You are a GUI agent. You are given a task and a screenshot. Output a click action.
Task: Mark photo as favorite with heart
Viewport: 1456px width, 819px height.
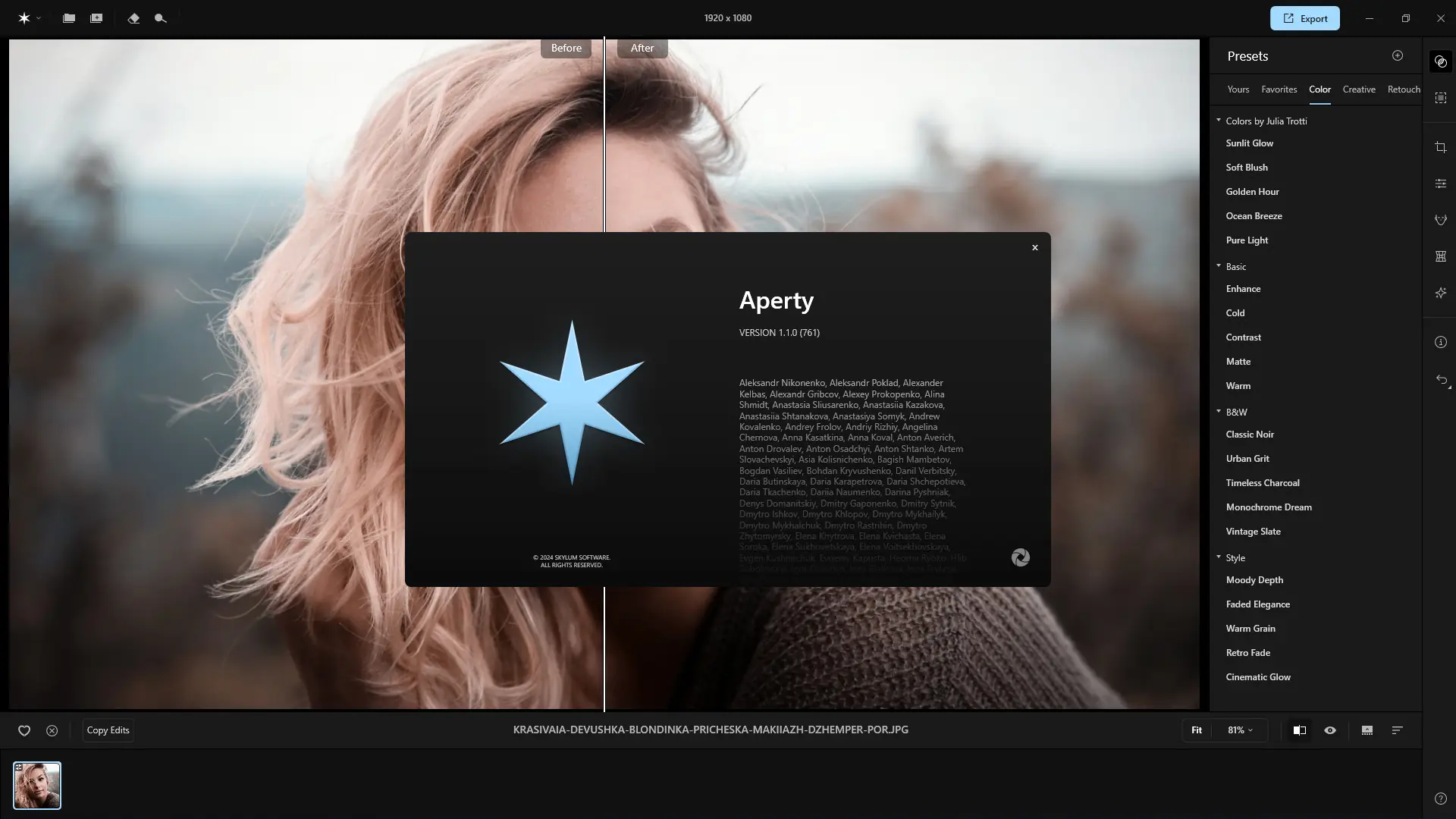(24, 730)
